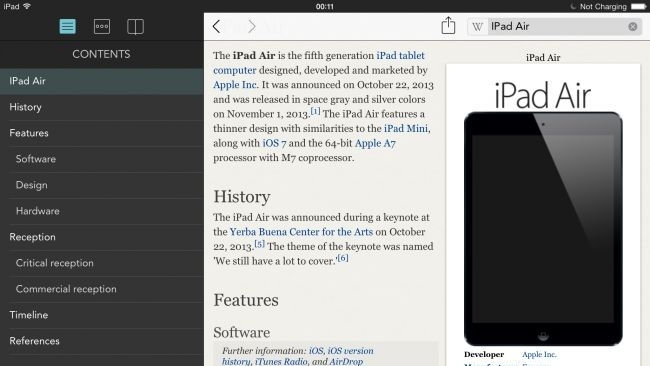The width and height of the screenshot is (650, 366).
Task: Open the Apple Inc. link in intro paragraph
Action: tap(235, 85)
